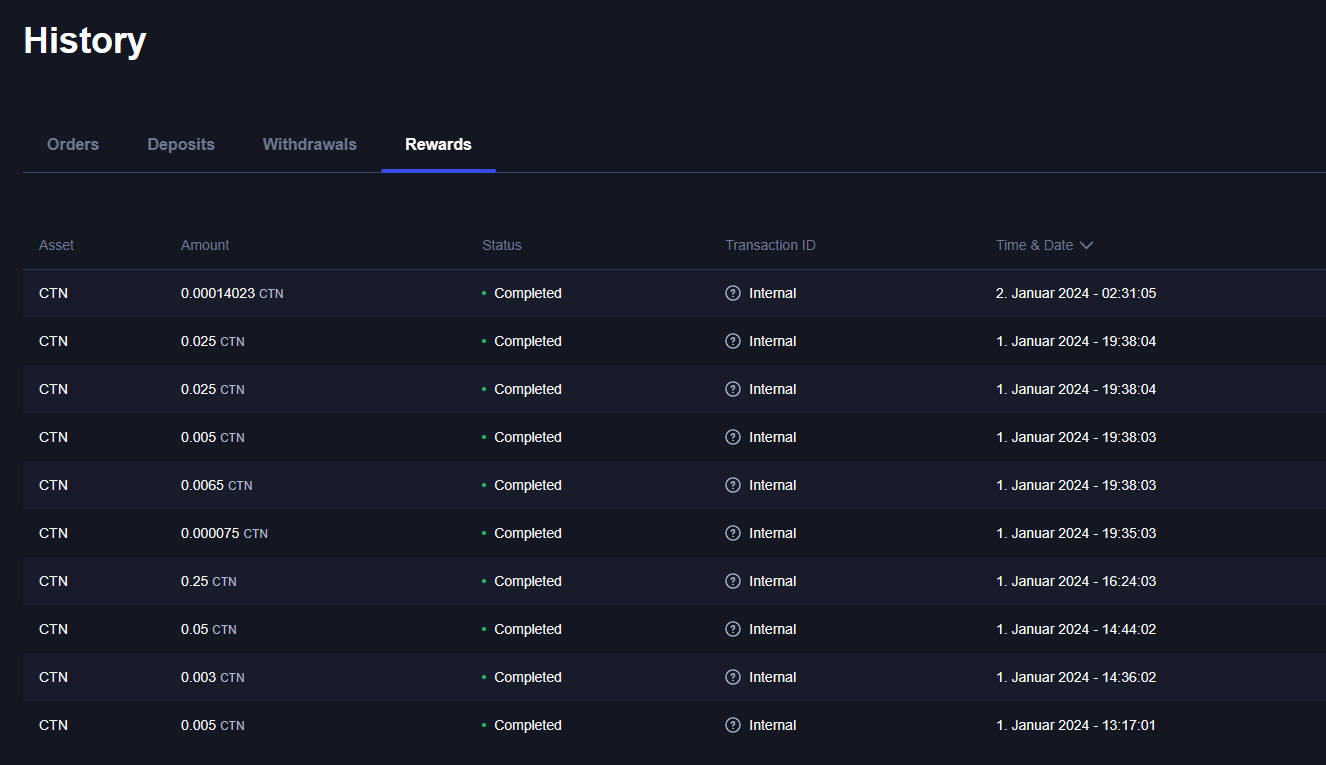1326x765 pixels.
Task: Switch to the Orders tab
Action: click(x=73, y=144)
